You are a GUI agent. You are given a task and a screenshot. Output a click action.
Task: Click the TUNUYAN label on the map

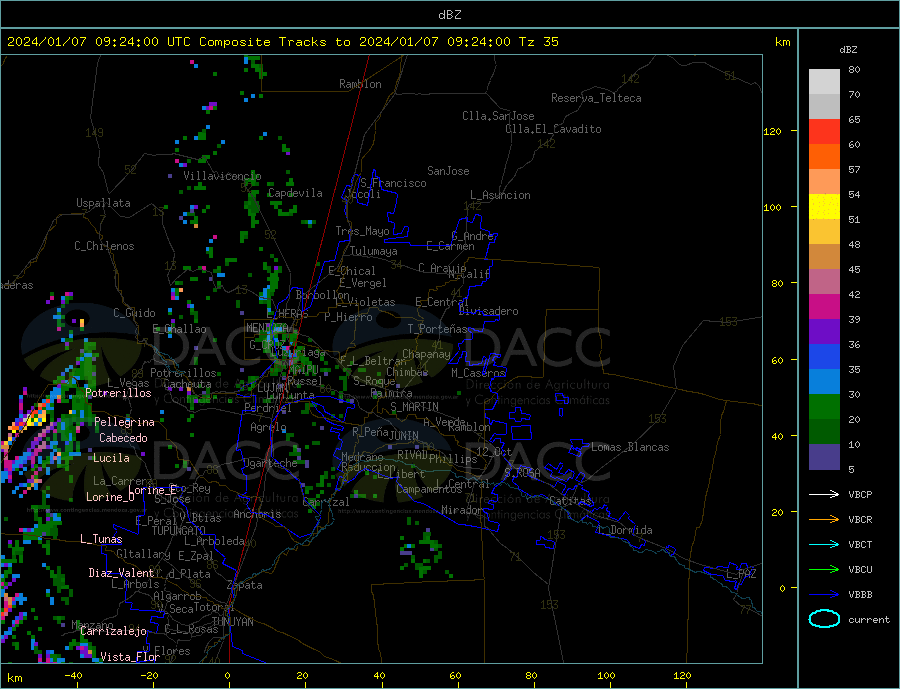232,622
